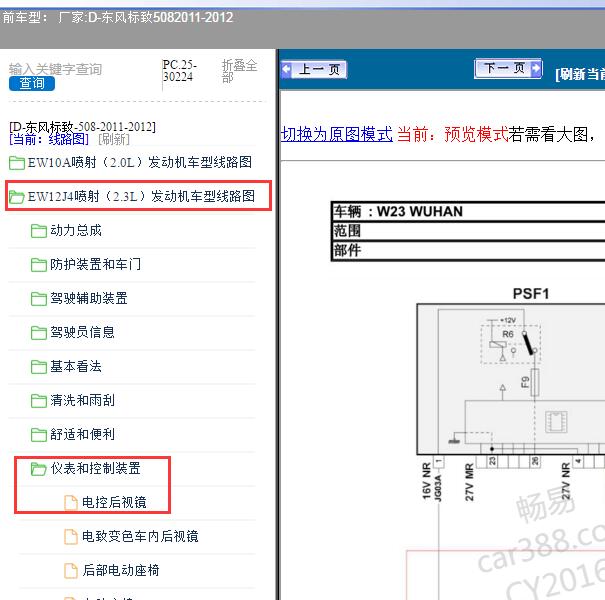This screenshot has height=600, width=605.
Task: Click document icon next to 电致变色车内后视镜
Action: coord(71,536)
